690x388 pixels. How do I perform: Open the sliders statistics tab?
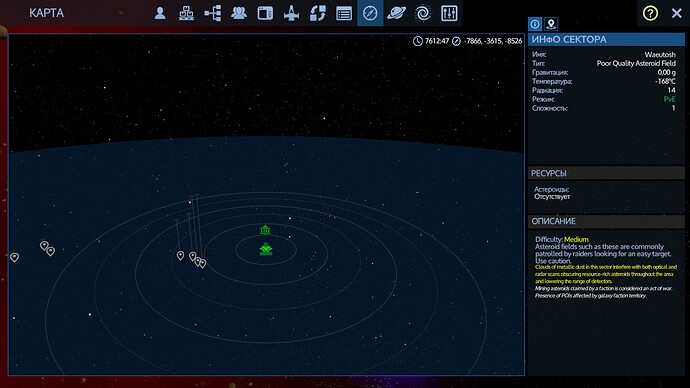point(449,13)
